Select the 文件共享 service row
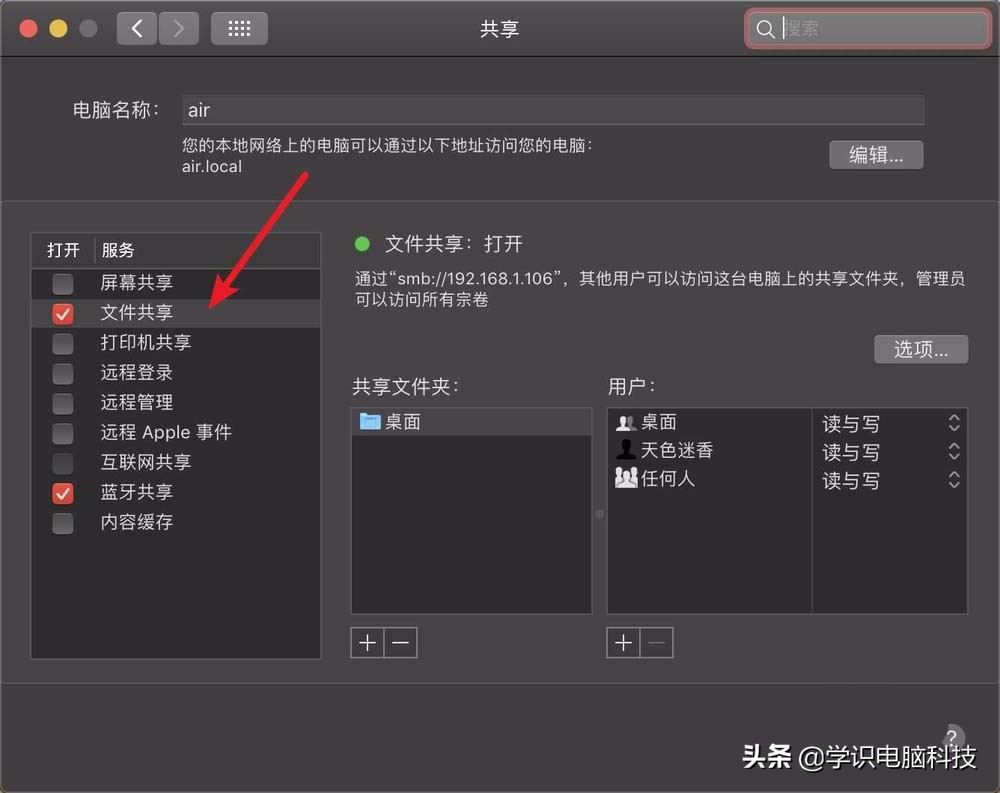 pos(176,313)
